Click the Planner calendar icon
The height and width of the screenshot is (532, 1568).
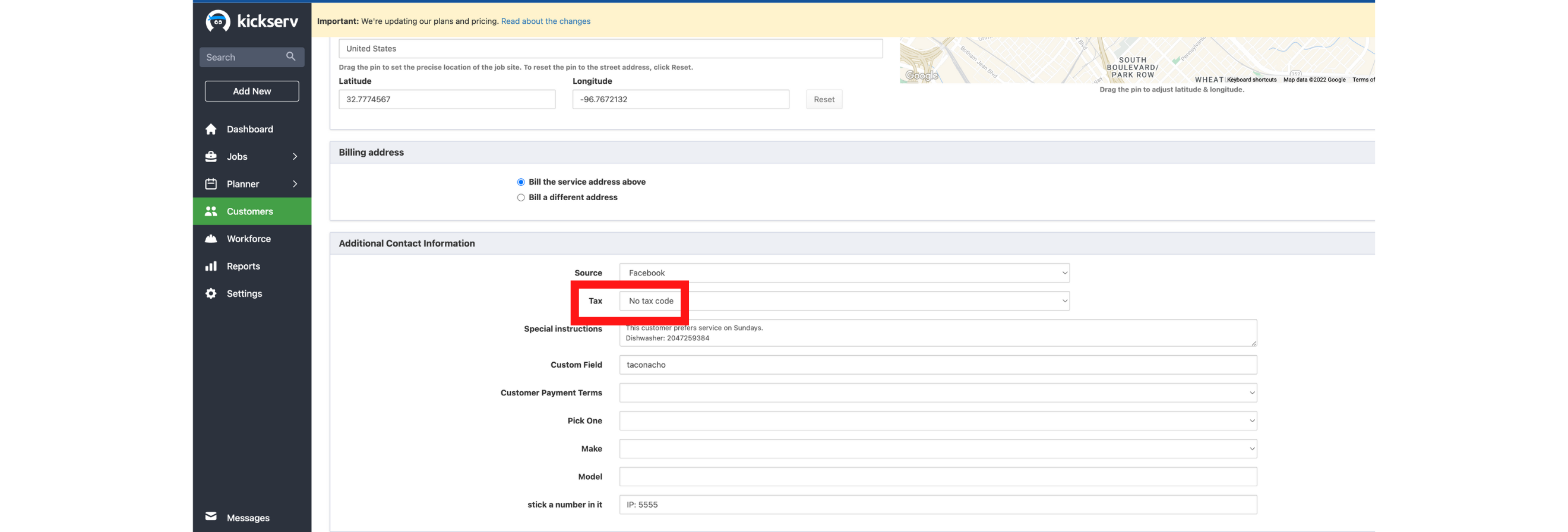pyautogui.click(x=211, y=184)
